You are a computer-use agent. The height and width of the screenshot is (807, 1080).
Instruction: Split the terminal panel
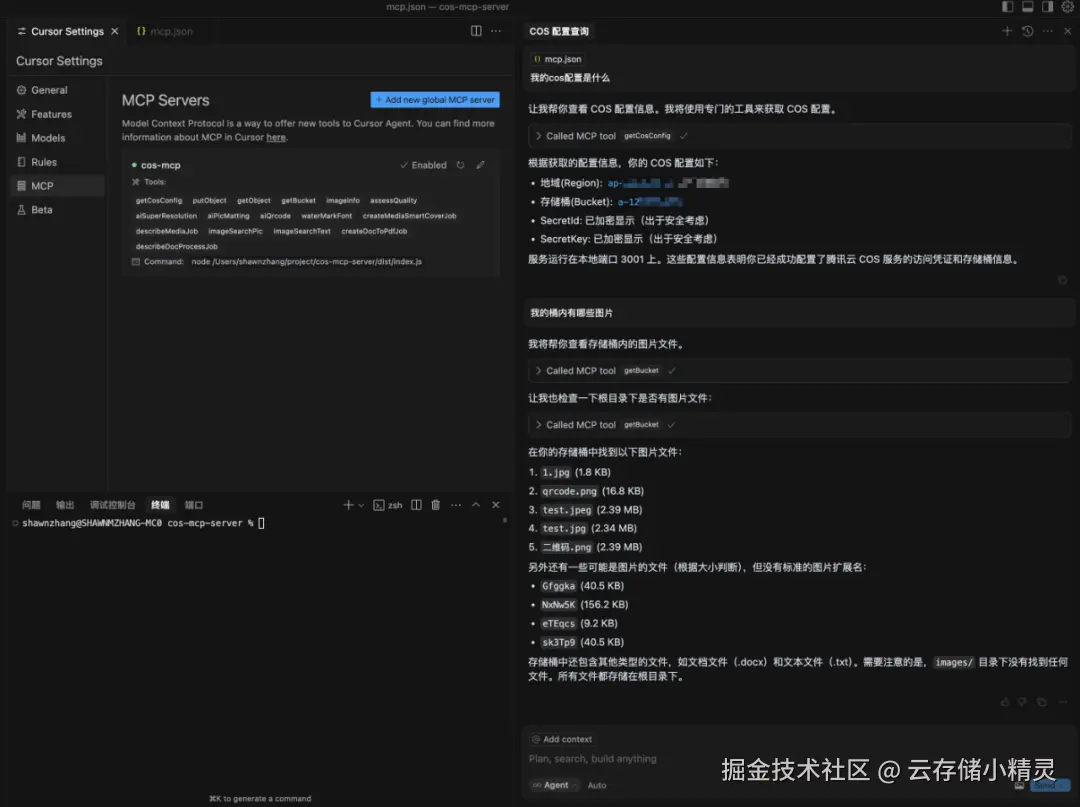click(416, 505)
